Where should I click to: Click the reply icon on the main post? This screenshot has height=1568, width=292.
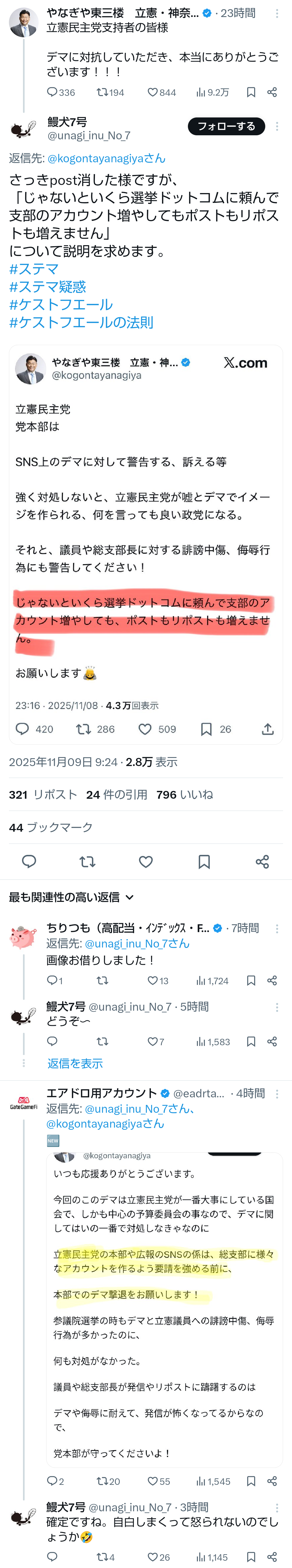tap(29, 861)
